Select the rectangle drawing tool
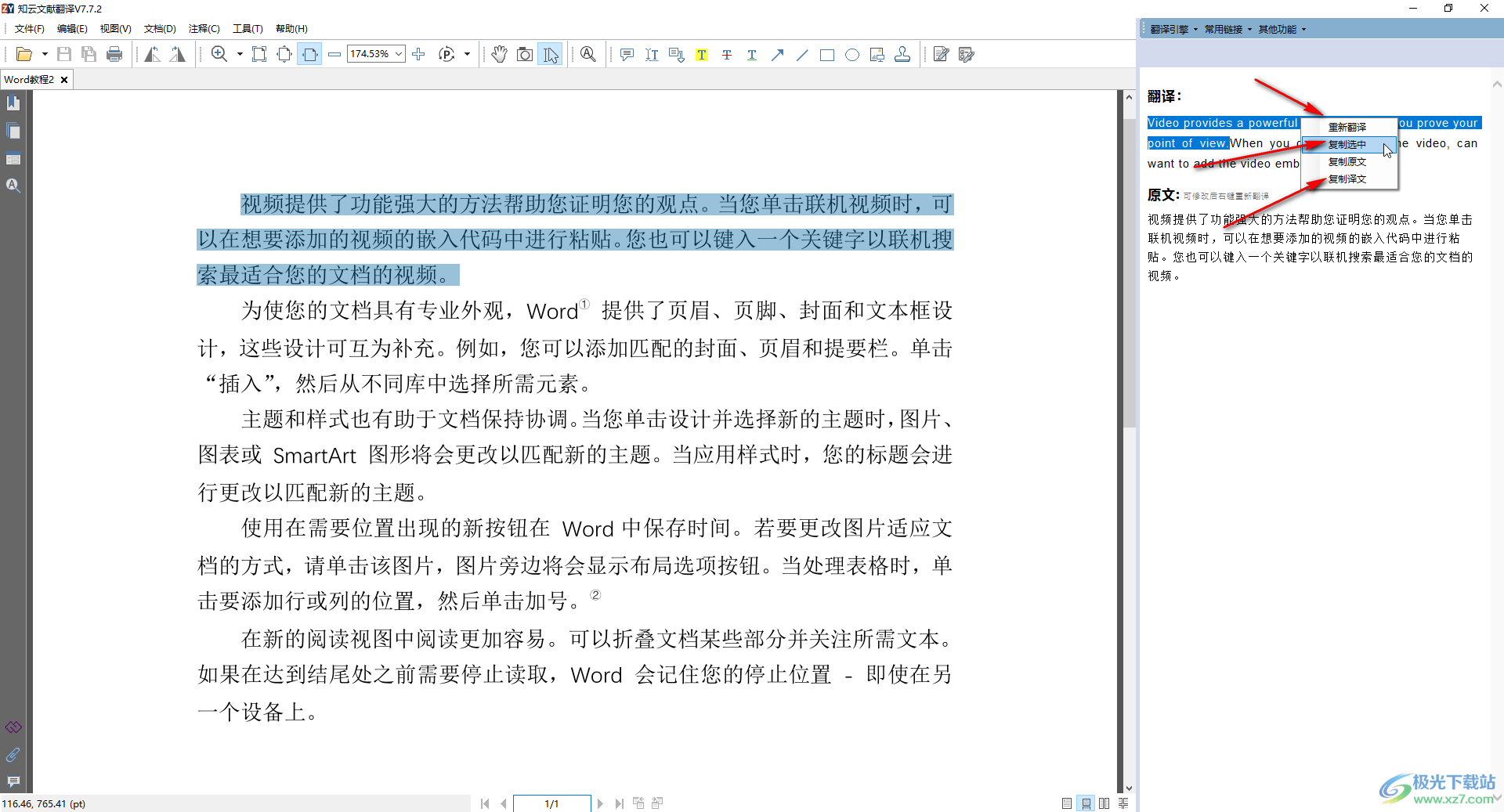1504x812 pixels. click(x=827, y=55)
